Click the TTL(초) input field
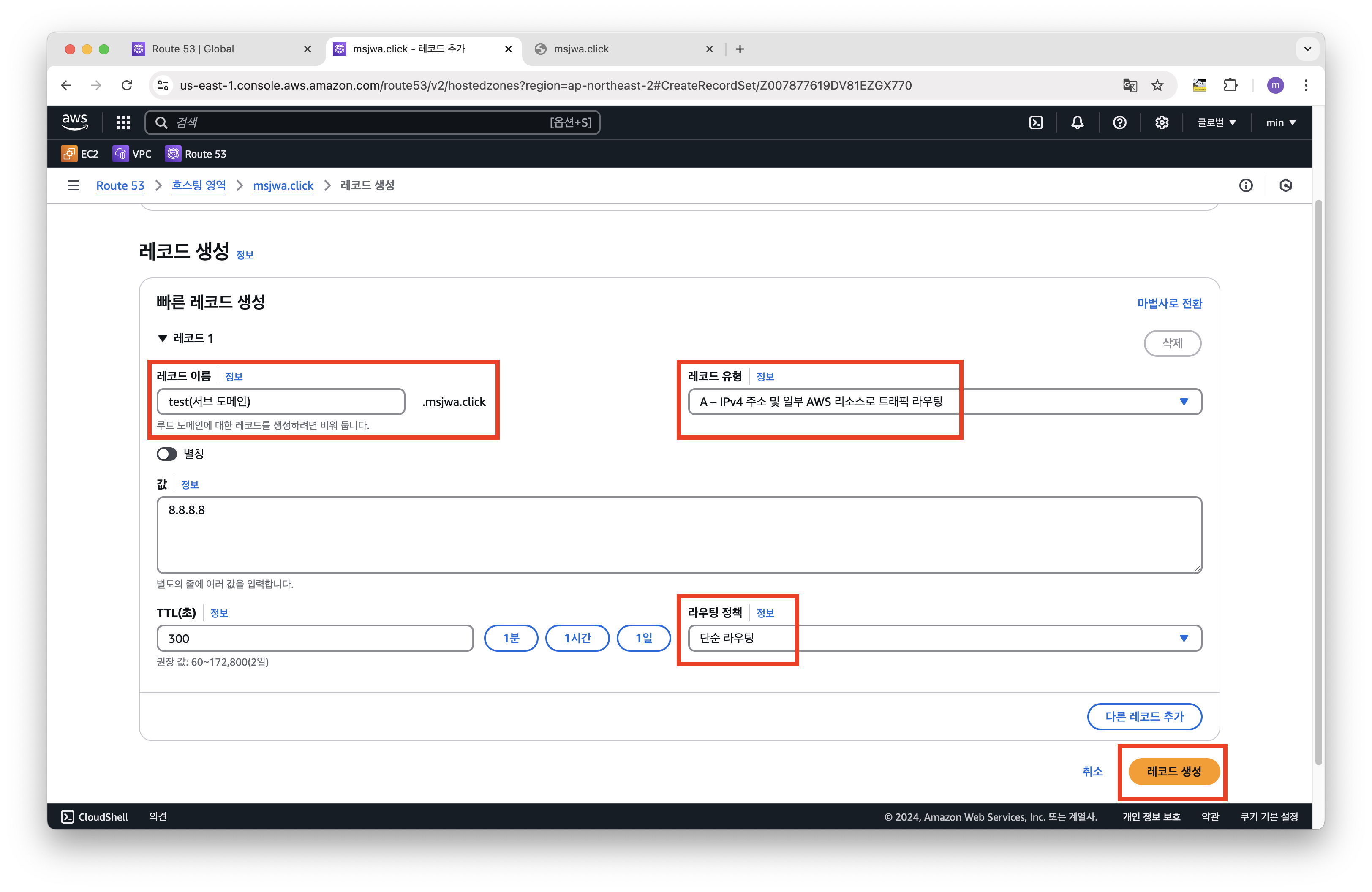The height and width of the screenshot is (892, 1372). tap(315, 638)
